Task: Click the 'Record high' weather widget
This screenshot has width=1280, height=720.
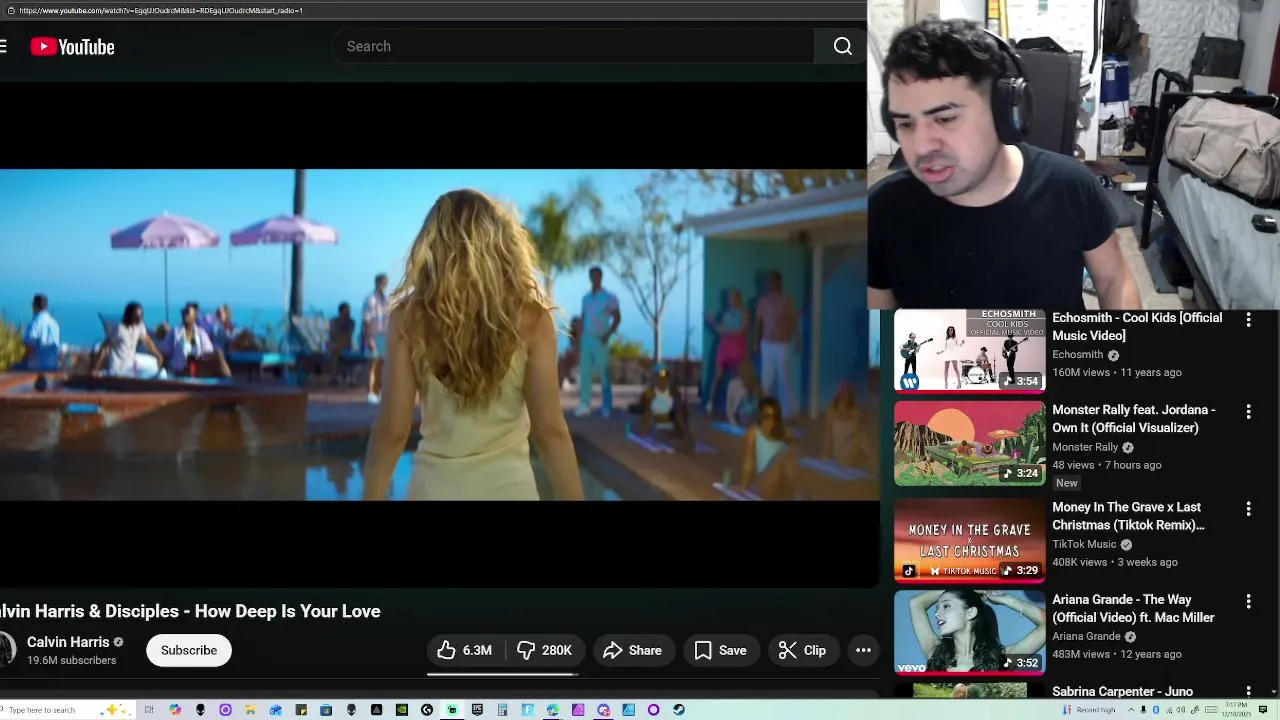Action: pyautogui.click(x=1089, y=710)
